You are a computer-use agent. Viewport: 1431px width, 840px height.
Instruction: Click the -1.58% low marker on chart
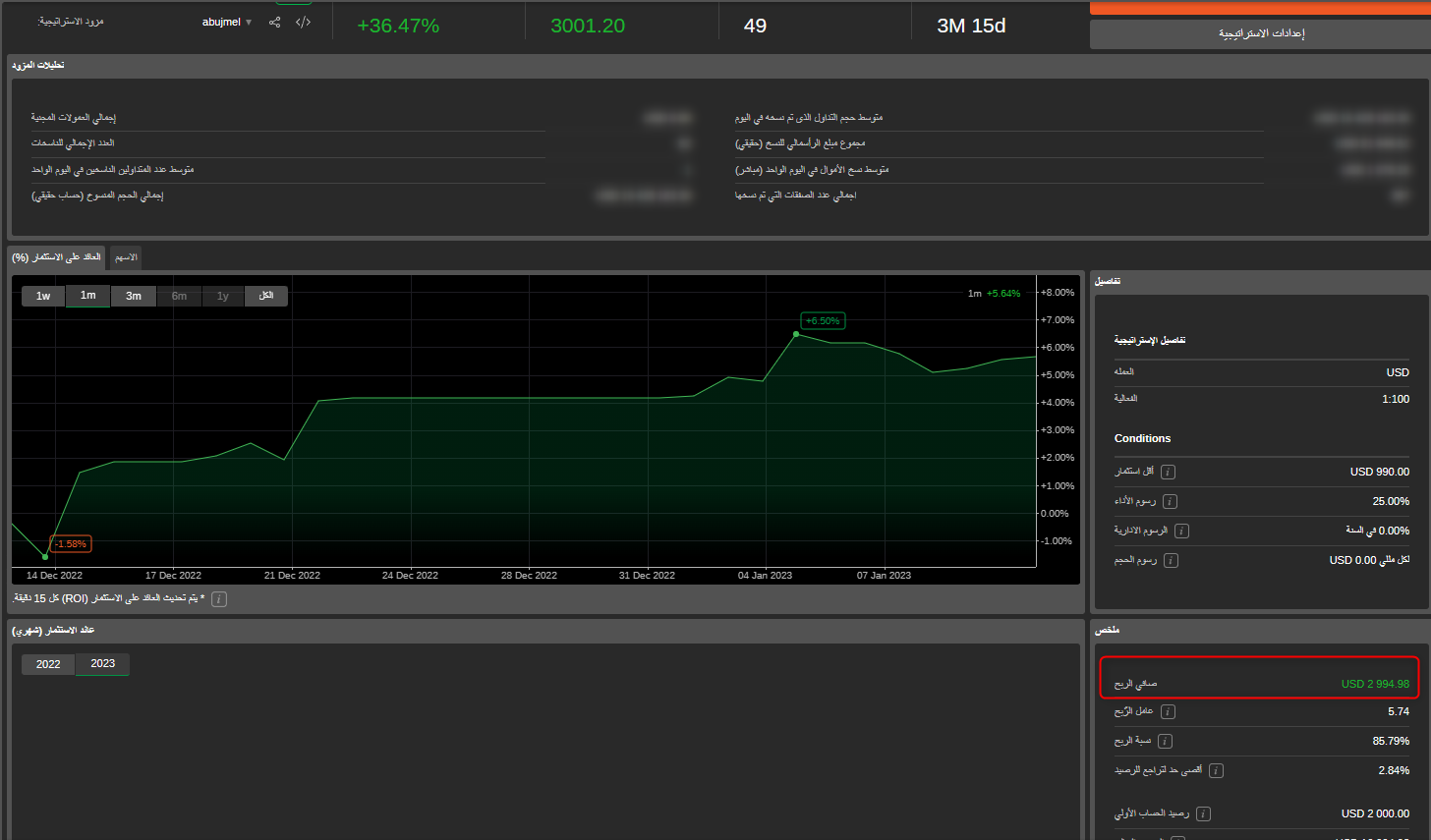pyautogui.click(x=70, y=544)
